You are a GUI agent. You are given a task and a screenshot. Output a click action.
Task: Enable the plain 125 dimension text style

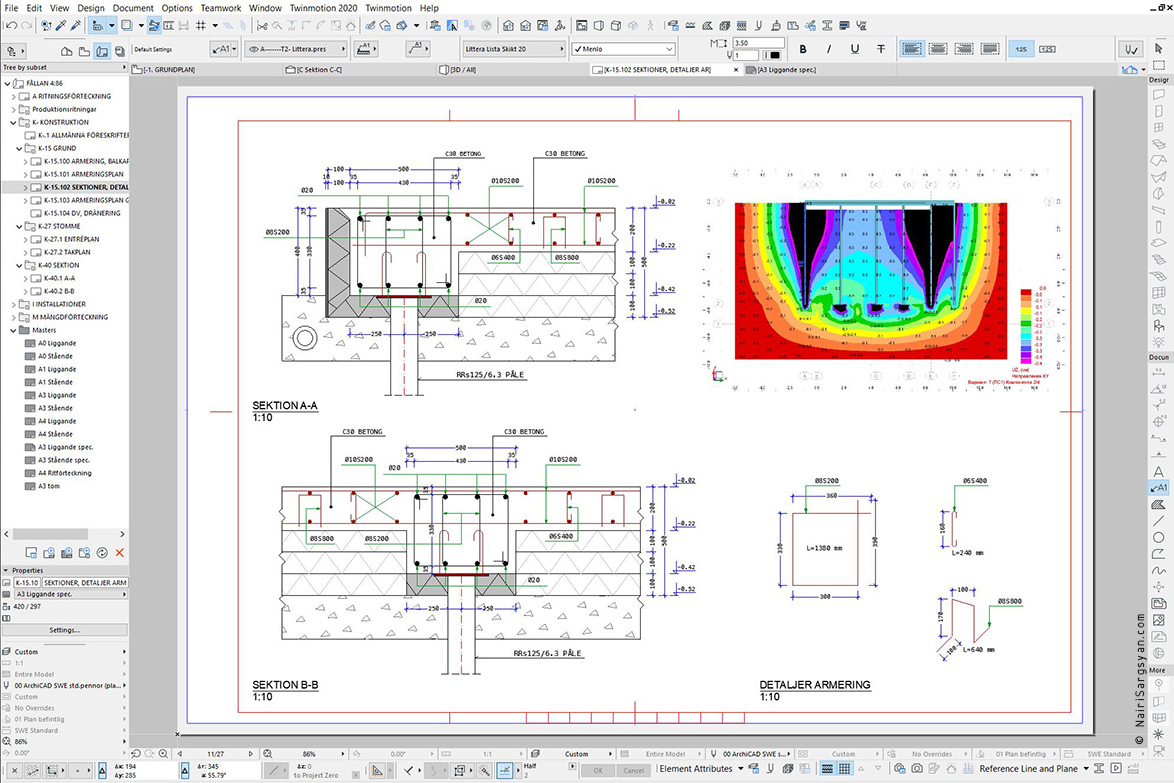tap(1021, 49)
